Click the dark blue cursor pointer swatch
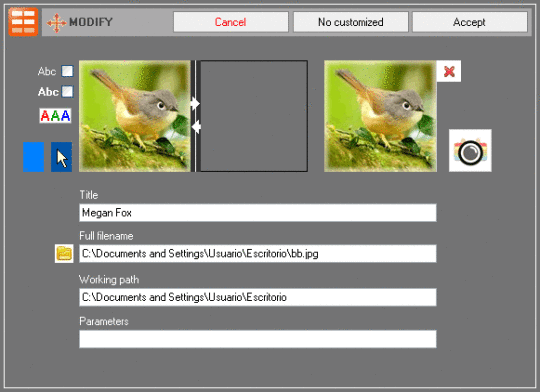The image size is (540, 392). pos(61,157)
